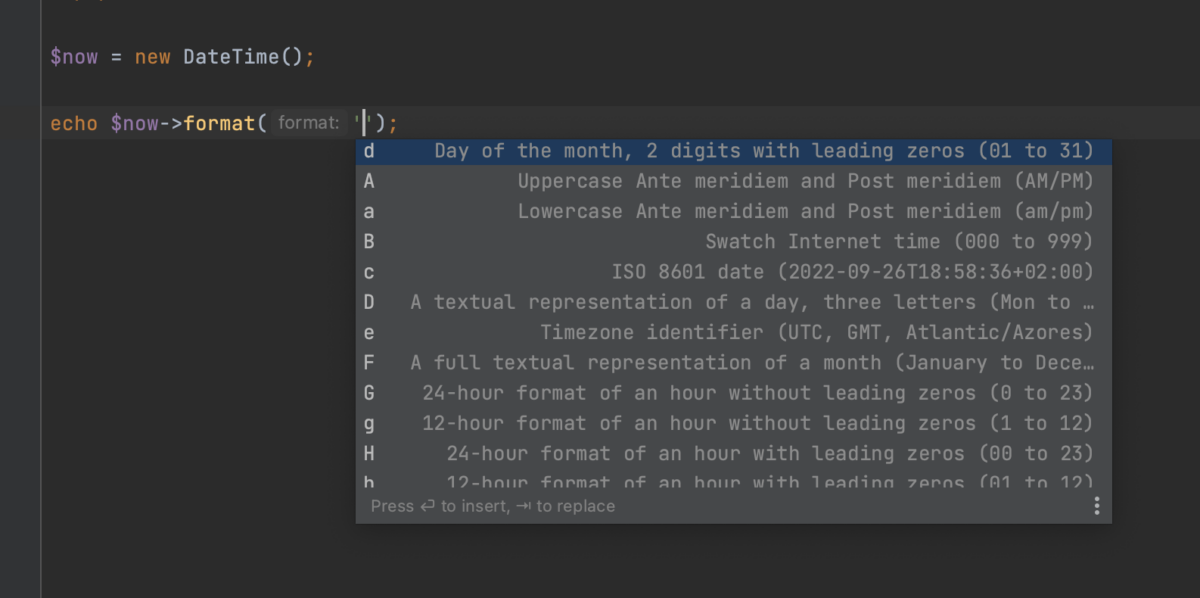Select the 'd' day of the month suggestion
This screenshot has height=598, width=1200.
click(733, 151)
